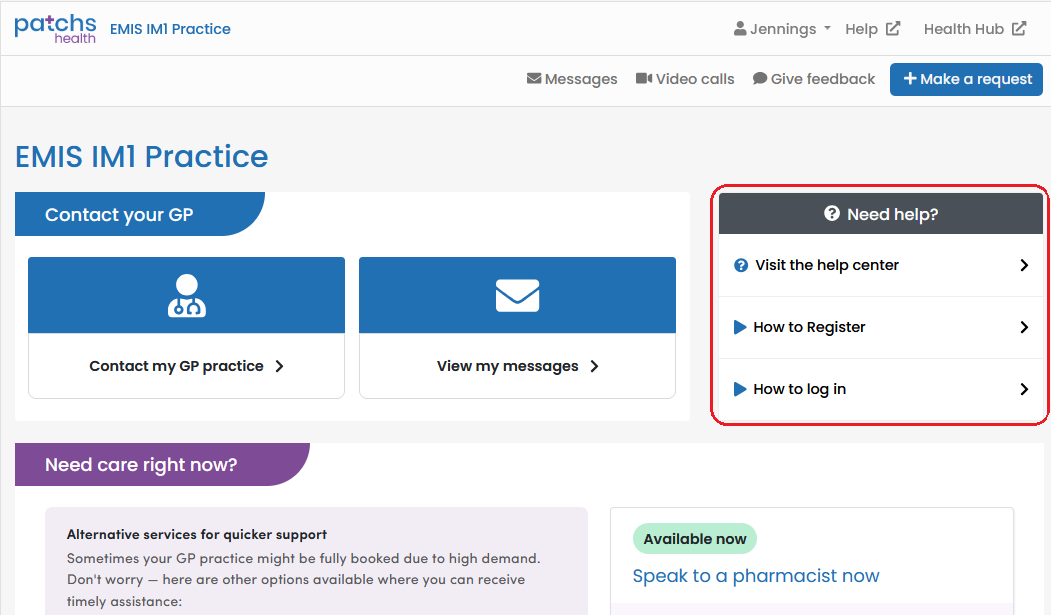Open Video calls from the navigation bar
The width and height of the screenshot is (1051, 615).
[x=694, y=79]
